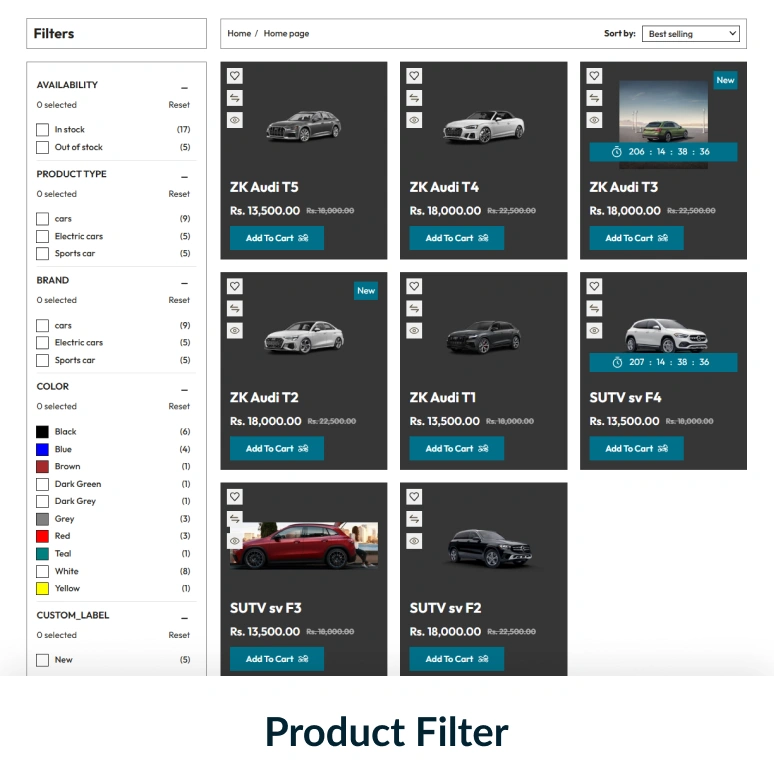Add ZK Audi T1 to cart

(x=456, y=448)
